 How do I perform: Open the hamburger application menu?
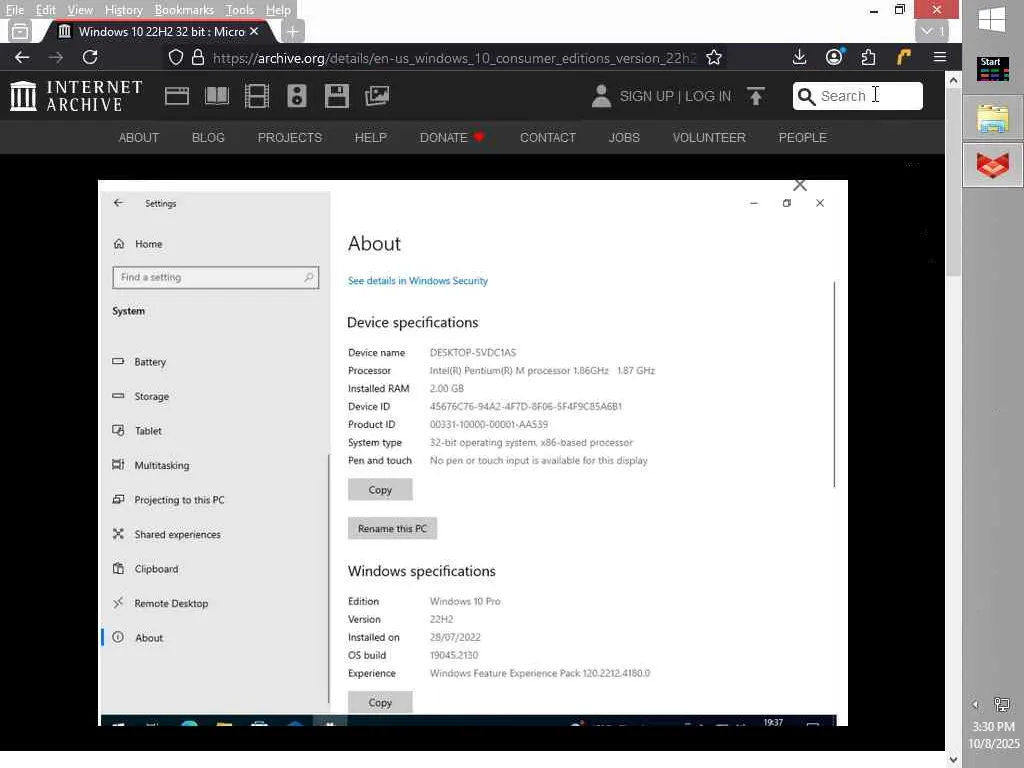tap(940, 57)
